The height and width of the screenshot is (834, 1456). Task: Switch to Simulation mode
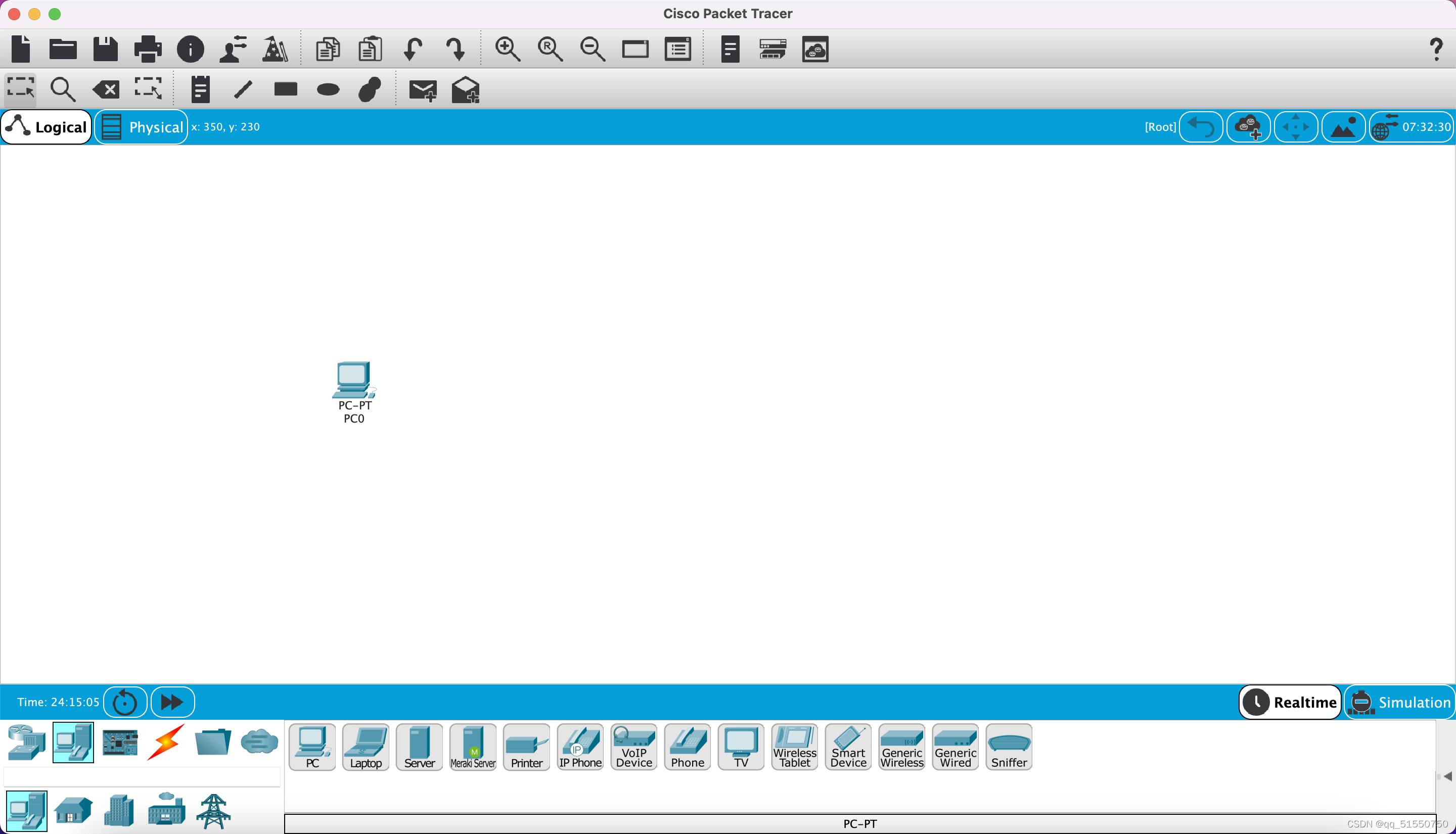coord(1400,702)
